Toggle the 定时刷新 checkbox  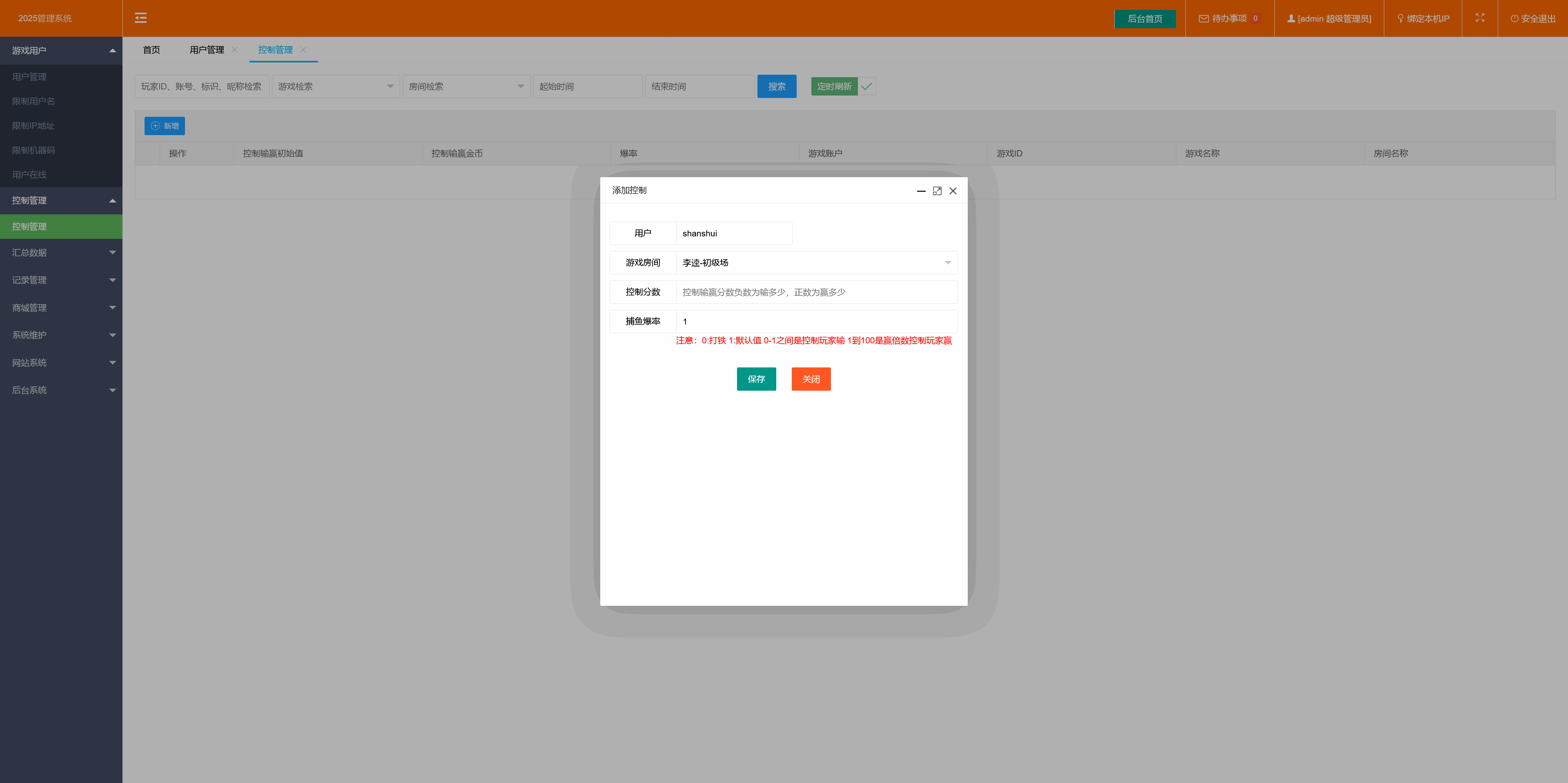point(866,87)
